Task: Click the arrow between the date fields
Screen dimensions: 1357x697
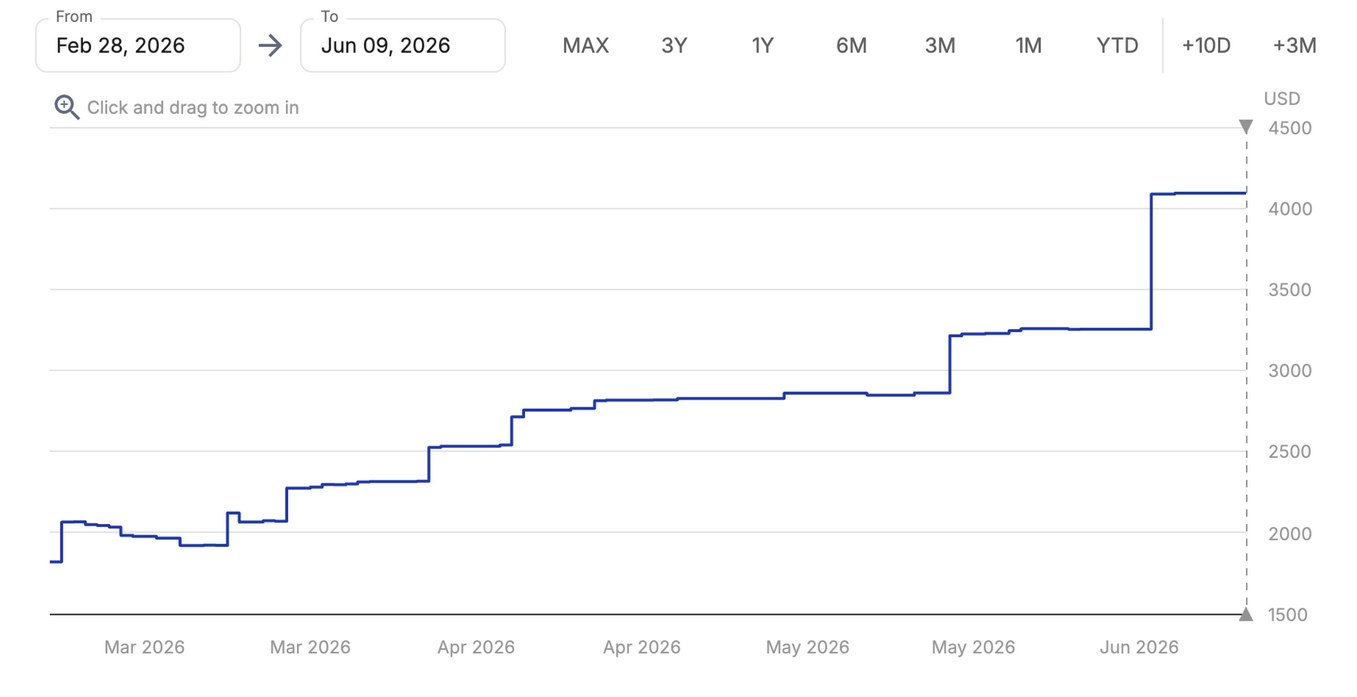Action: [x=270, y=45]
